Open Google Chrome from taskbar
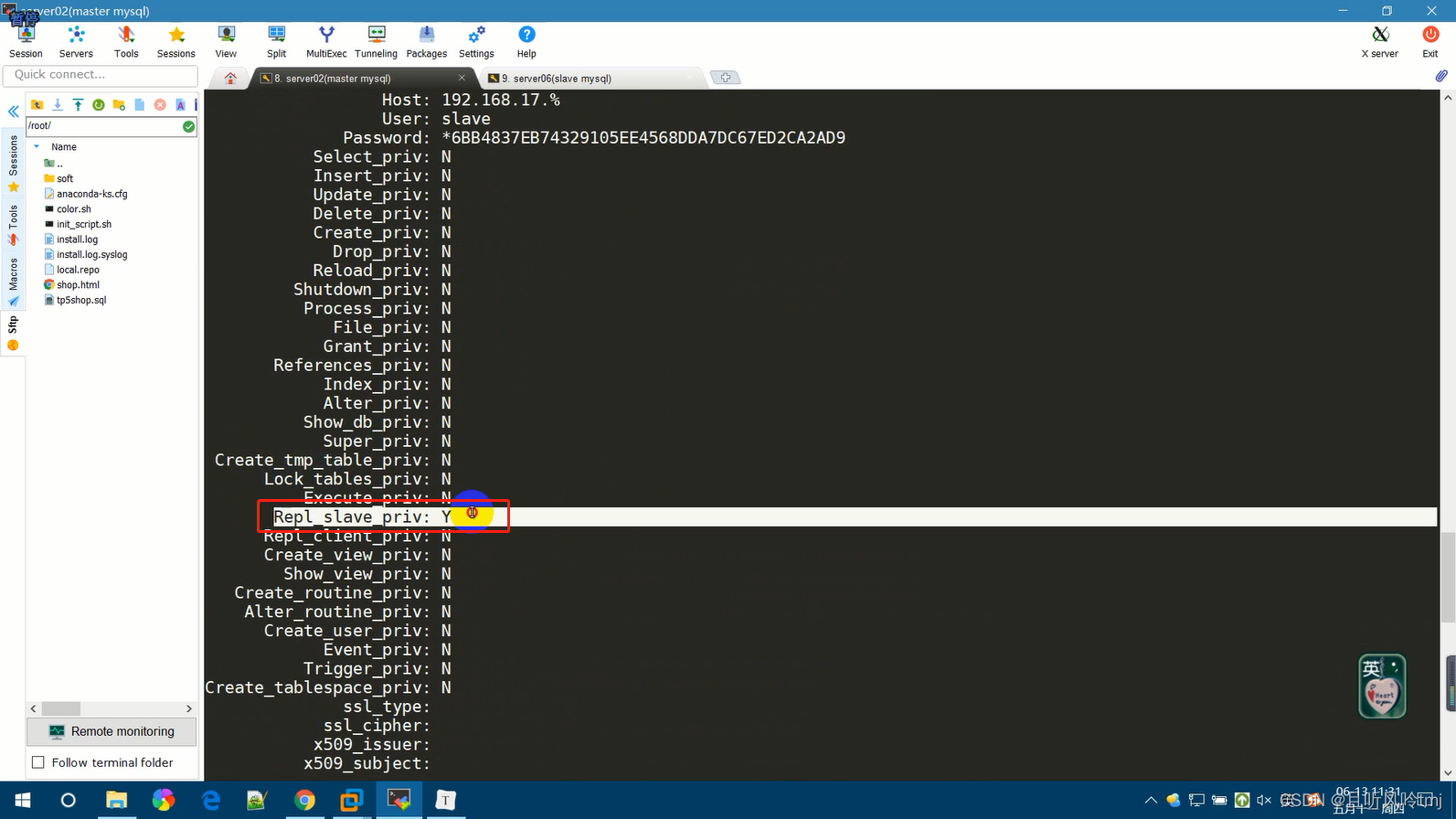Image resolution: width=1456 pixels, height=819 pixels. click(304, 801)
